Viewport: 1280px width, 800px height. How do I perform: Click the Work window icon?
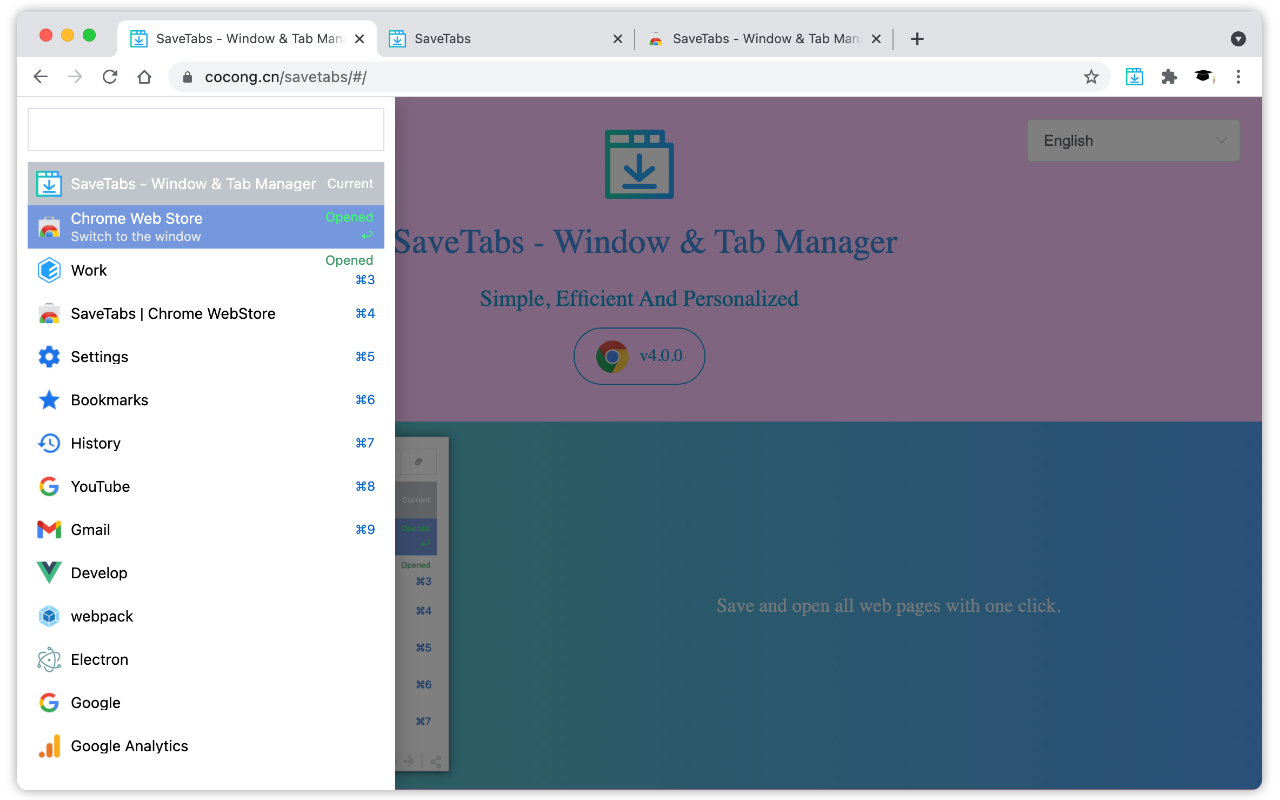click(x=49, y=270)
